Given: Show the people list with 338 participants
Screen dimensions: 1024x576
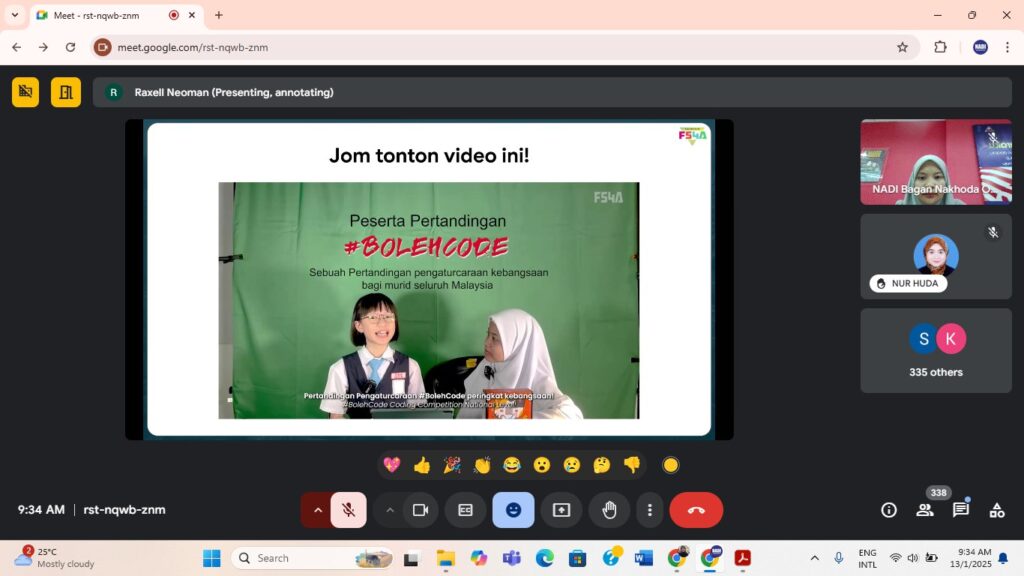Looking at the screenshot, I should 925,510.
